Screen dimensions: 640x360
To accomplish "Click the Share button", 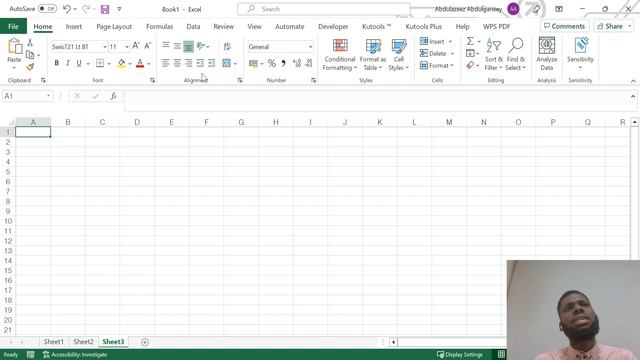I will point(613,26).
